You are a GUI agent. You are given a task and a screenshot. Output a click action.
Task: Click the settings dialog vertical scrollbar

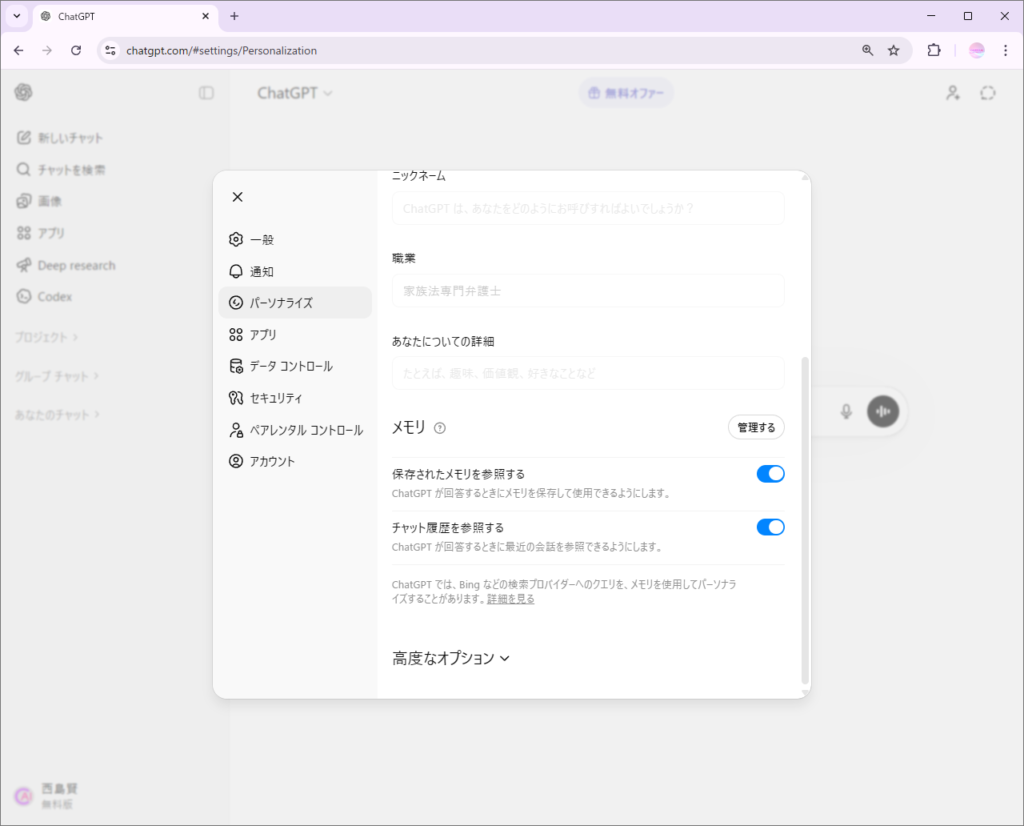click(805, 520)
